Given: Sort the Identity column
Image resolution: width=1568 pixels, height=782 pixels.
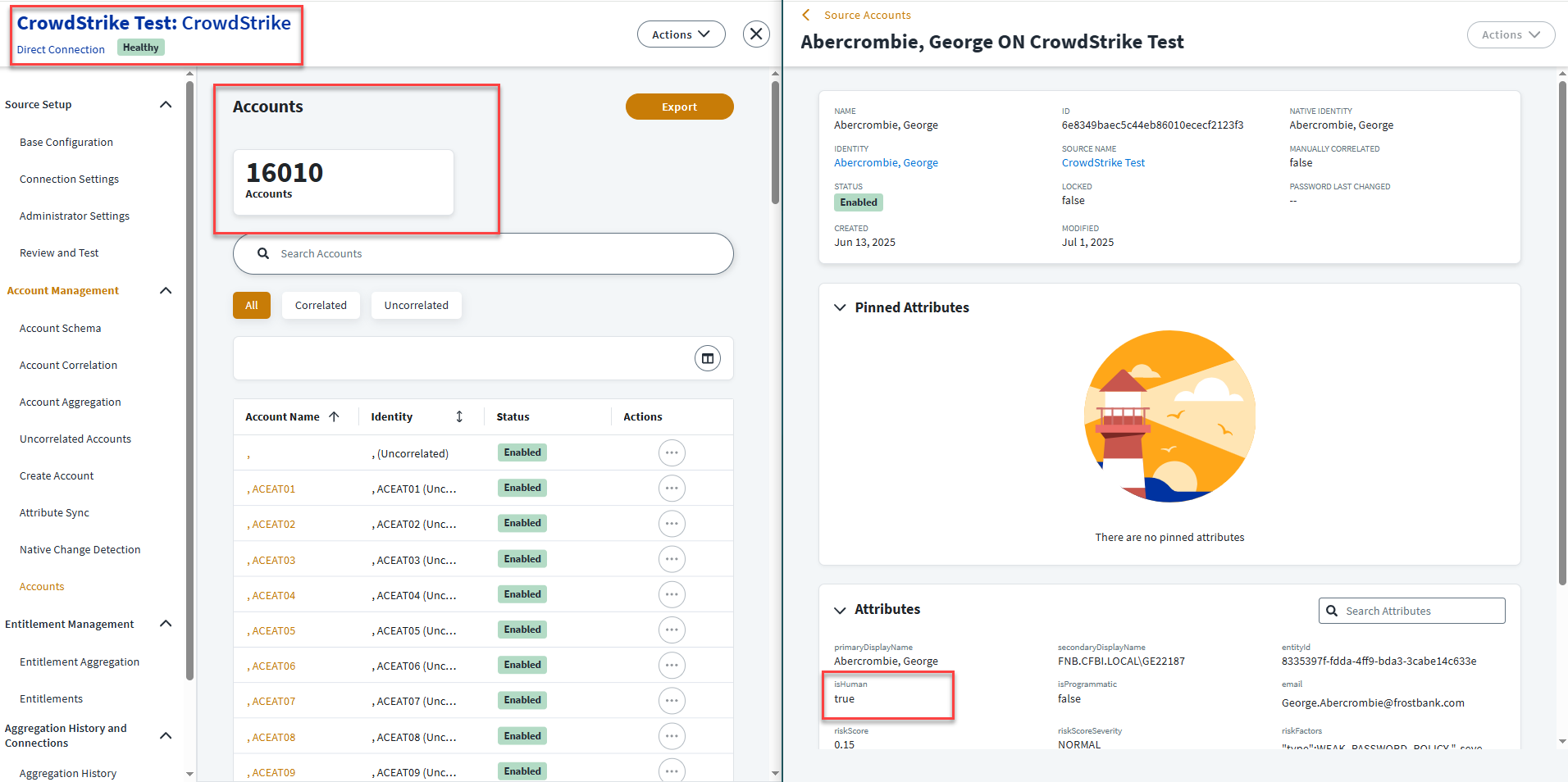Looking at the screenshot, I should [459, 416].
